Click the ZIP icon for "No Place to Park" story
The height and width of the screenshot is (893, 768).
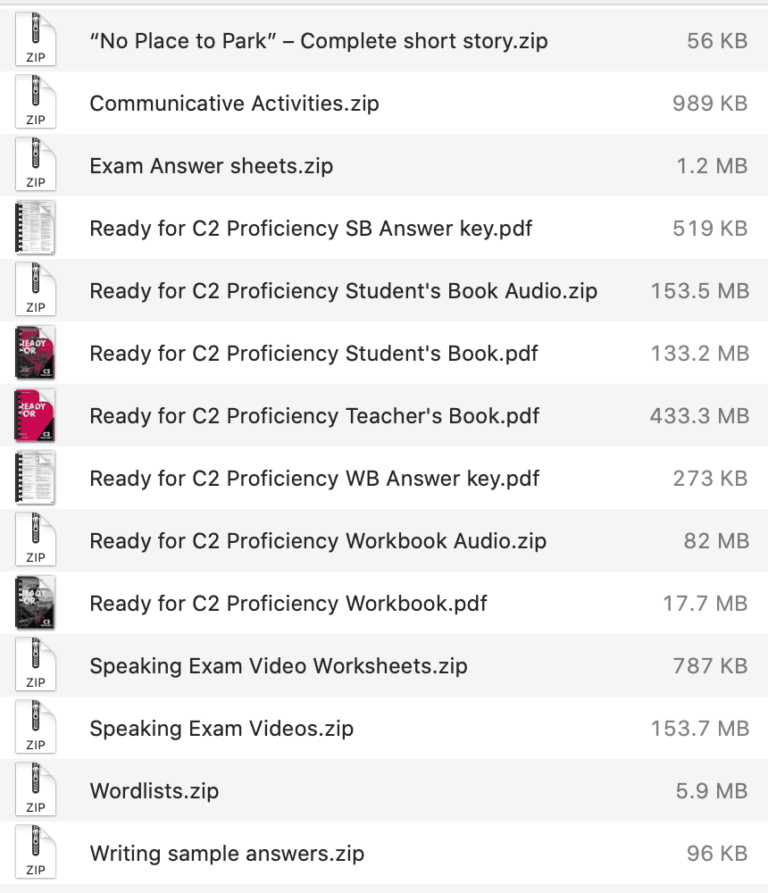pyautogui.click(x=35, y=41)
